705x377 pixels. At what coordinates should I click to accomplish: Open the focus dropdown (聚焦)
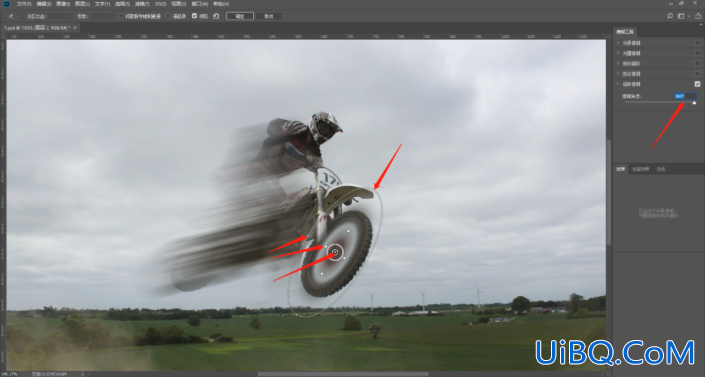click(x=113, y=16)
